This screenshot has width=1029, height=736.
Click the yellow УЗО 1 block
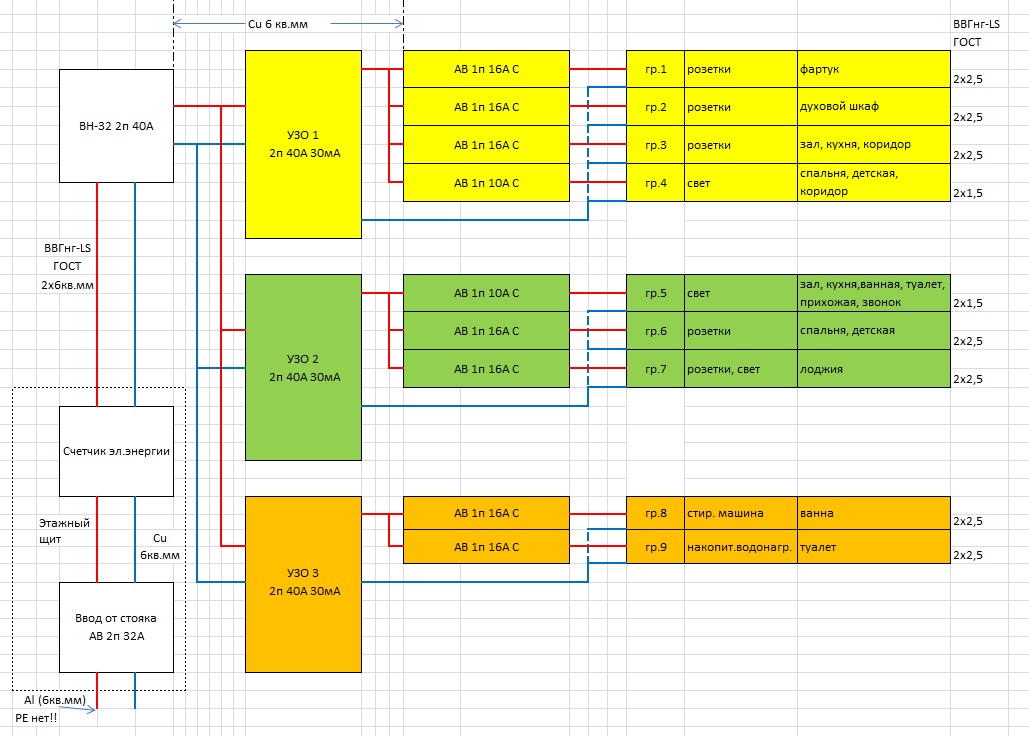click(x=303, y=144)
